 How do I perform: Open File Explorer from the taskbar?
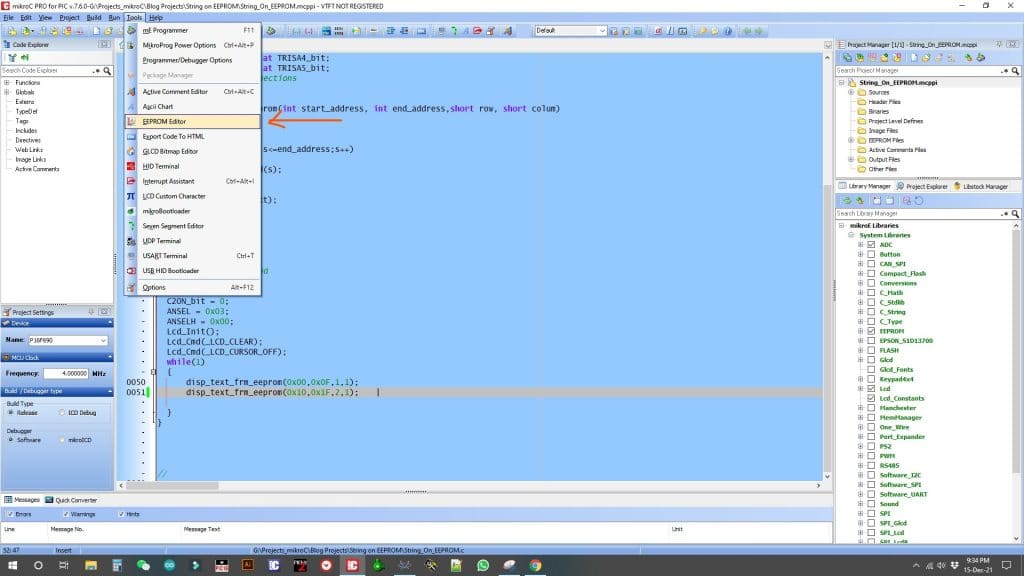(91, 566)
